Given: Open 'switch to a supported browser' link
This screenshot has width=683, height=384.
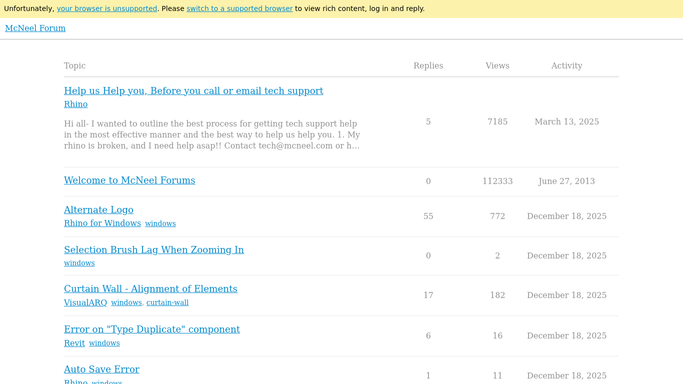Looking at the screenshot, I should (240, 8).
